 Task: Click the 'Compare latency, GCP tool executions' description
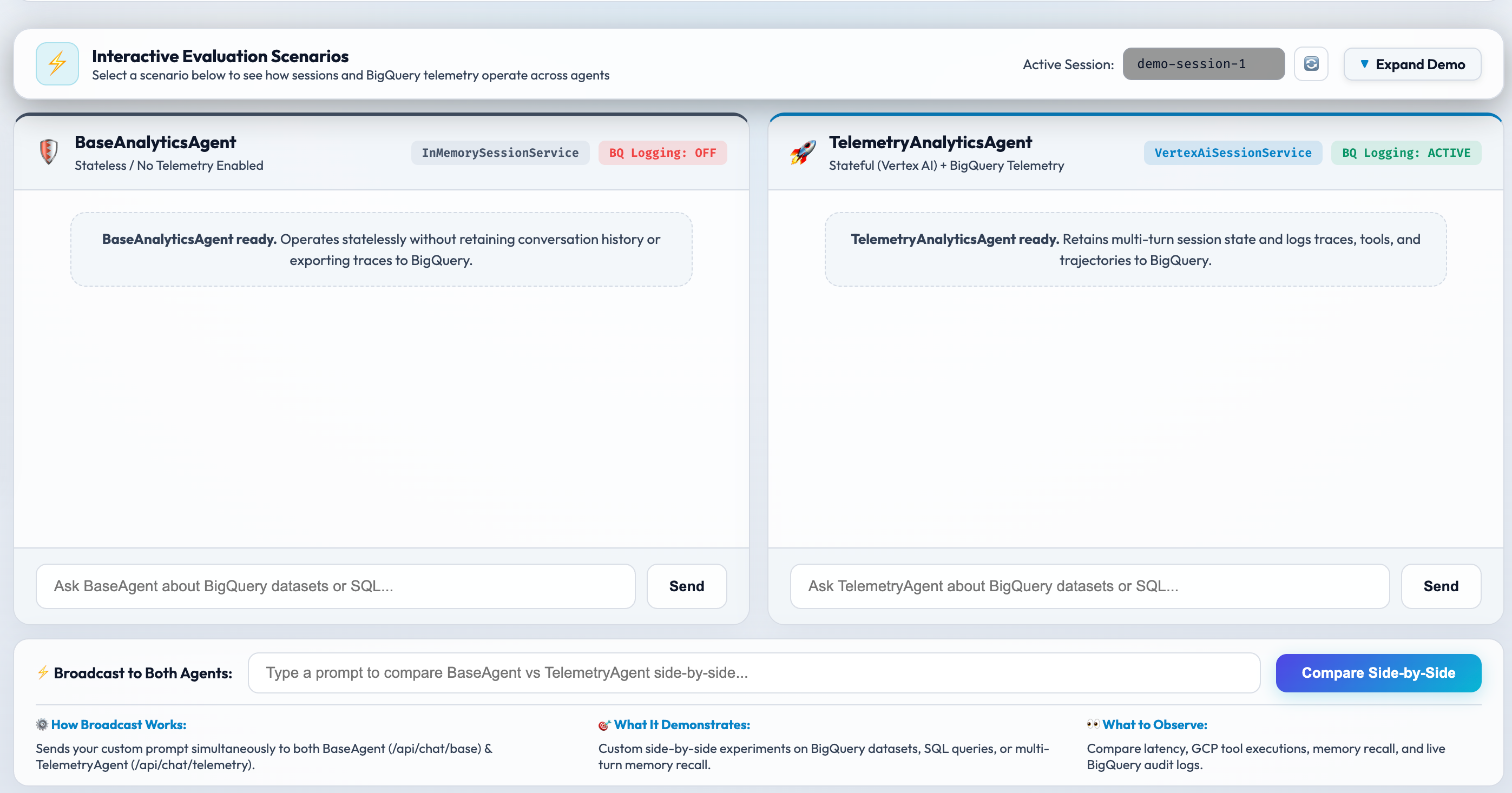click(x=1265, y=756)
